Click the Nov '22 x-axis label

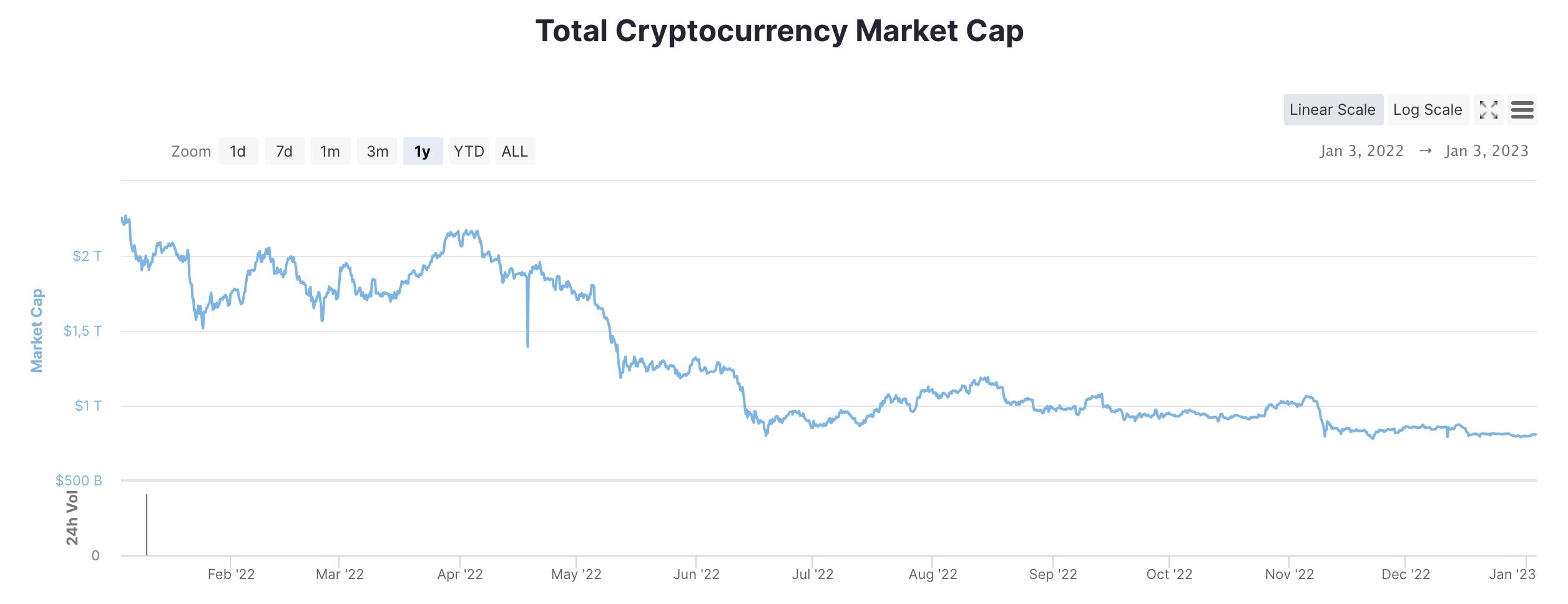point(1289,574)
